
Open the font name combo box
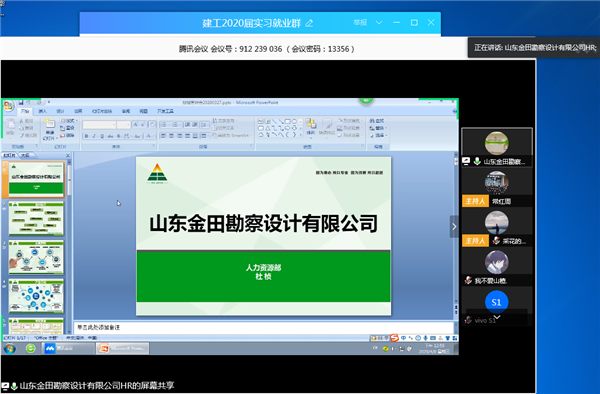click(x=99, y=125)
